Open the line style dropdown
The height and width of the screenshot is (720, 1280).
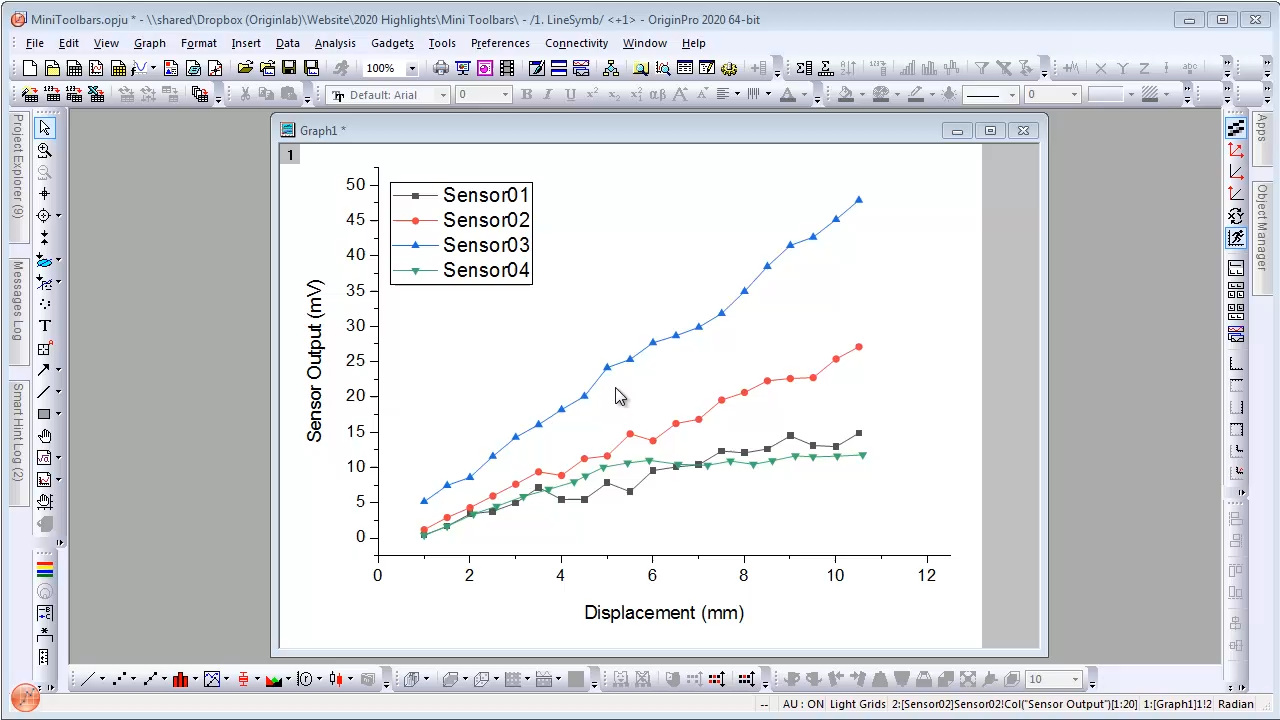pyautogui.click(x=1012, y=95)
